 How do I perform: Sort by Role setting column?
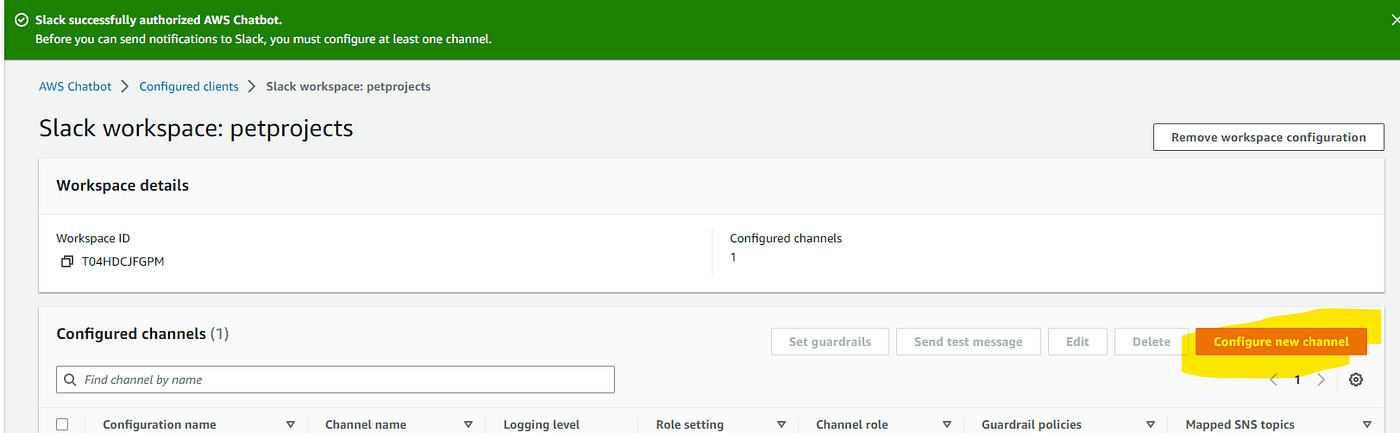click(781, 425)
